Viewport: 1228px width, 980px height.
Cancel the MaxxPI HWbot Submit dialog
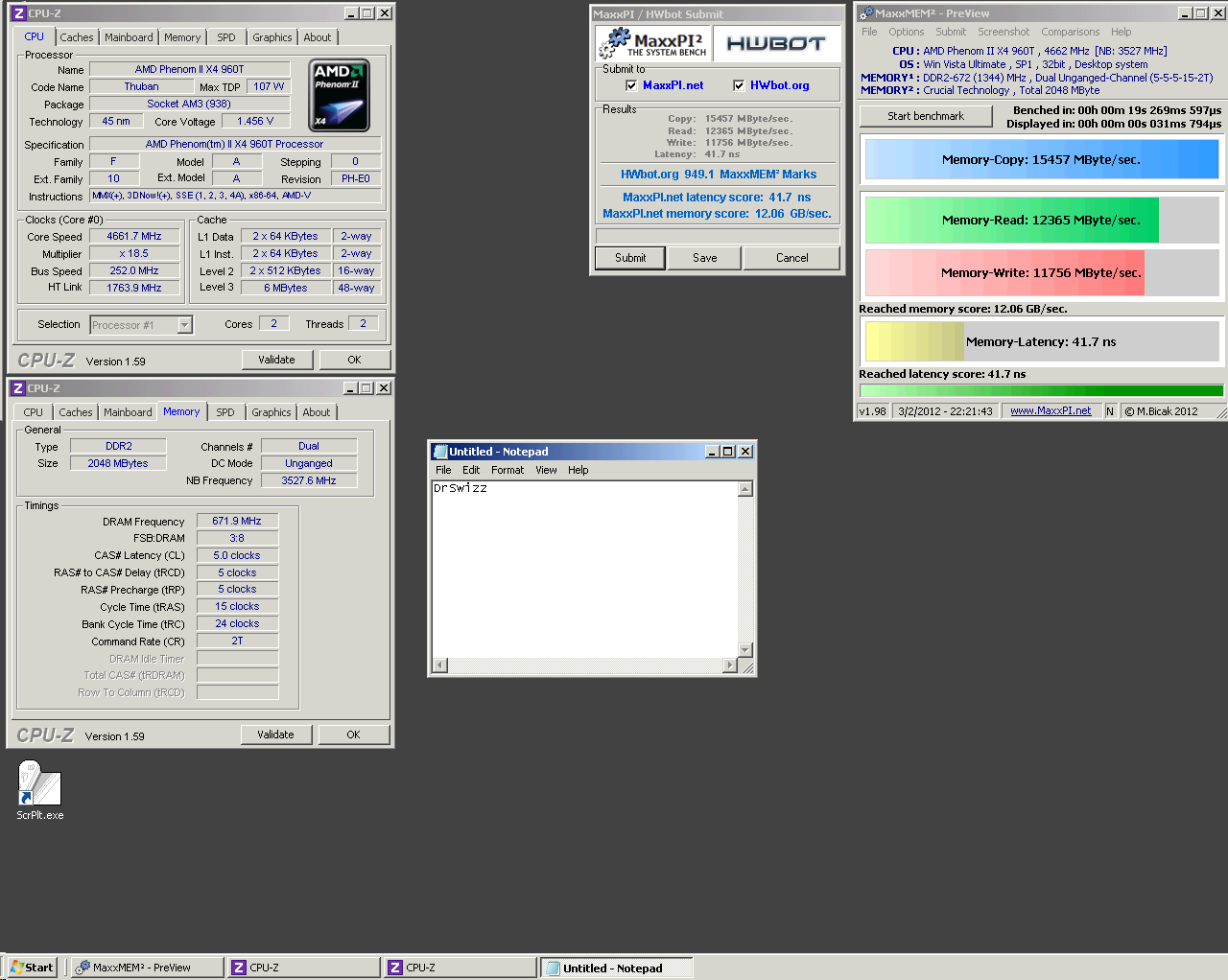point(792,258)
